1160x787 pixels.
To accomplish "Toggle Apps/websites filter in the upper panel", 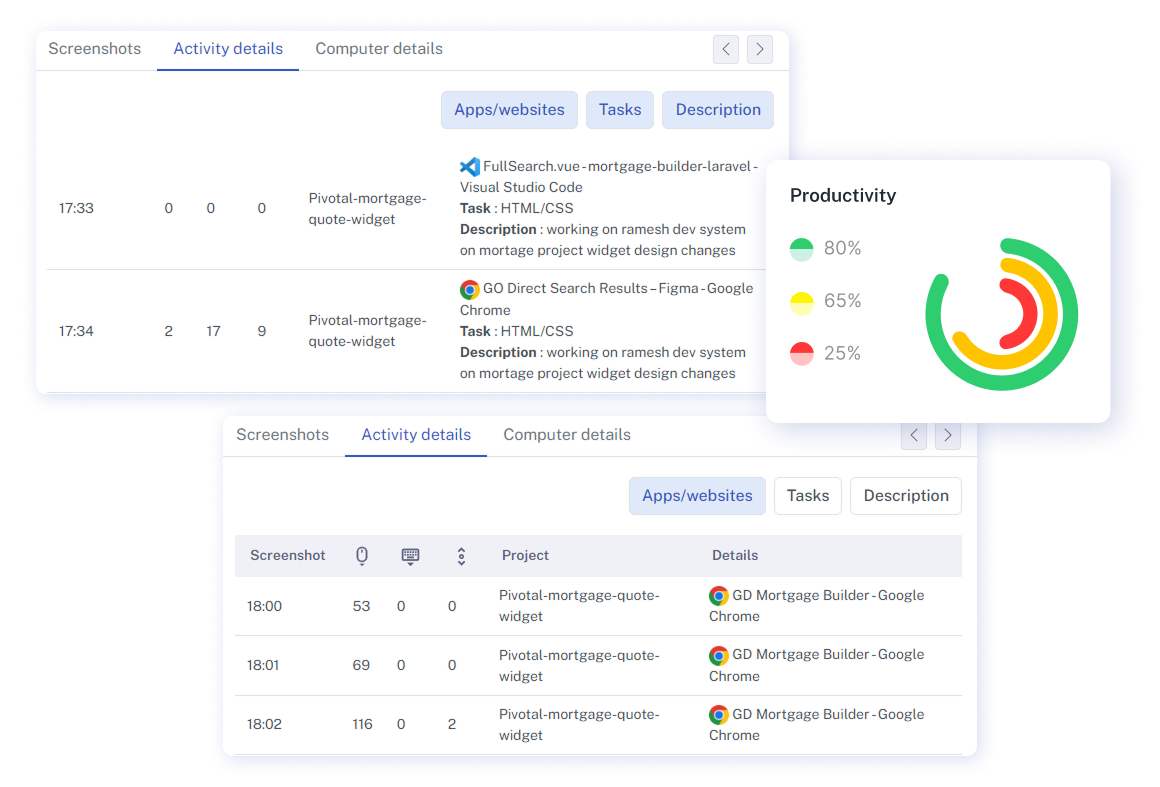I will [x=509, y=110].
